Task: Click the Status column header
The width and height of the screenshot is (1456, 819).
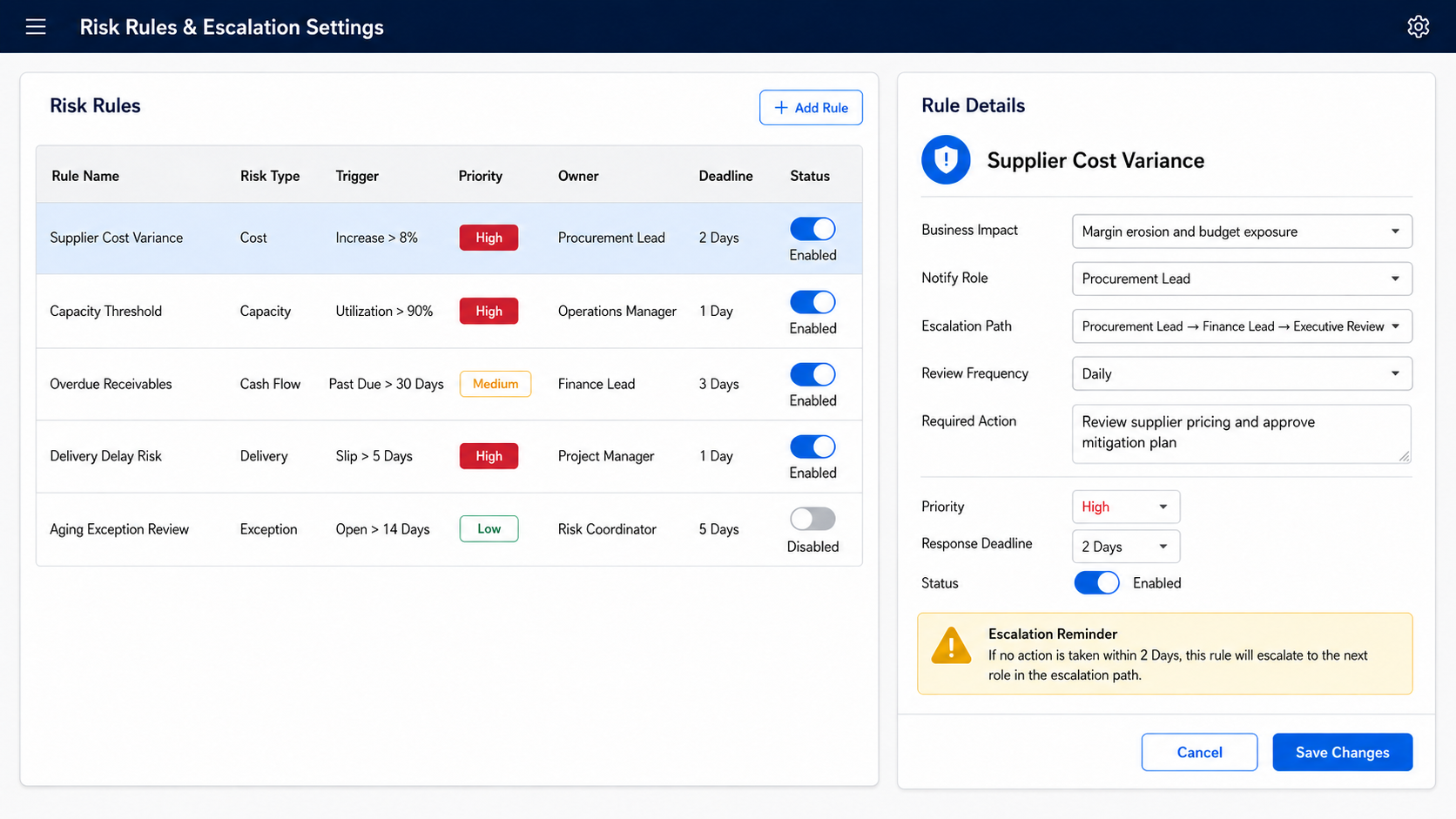Action: pos(810,176)
